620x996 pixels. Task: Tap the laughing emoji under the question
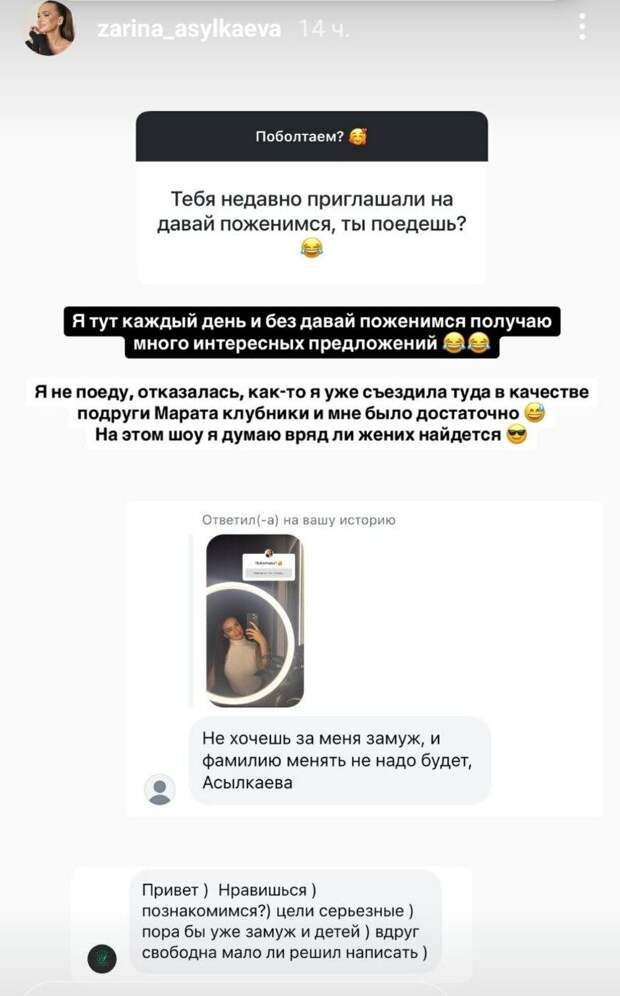(x=311, y=248)
